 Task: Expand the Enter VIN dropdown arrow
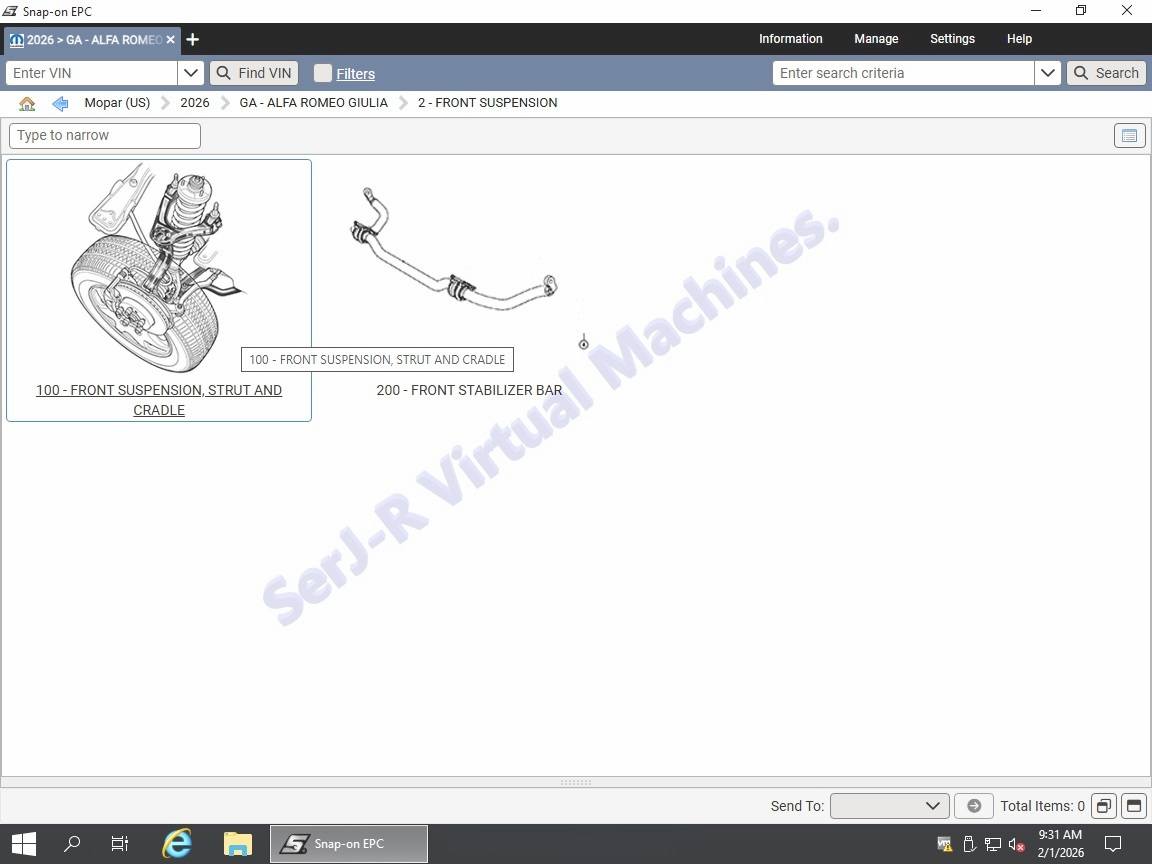point(191,73)
